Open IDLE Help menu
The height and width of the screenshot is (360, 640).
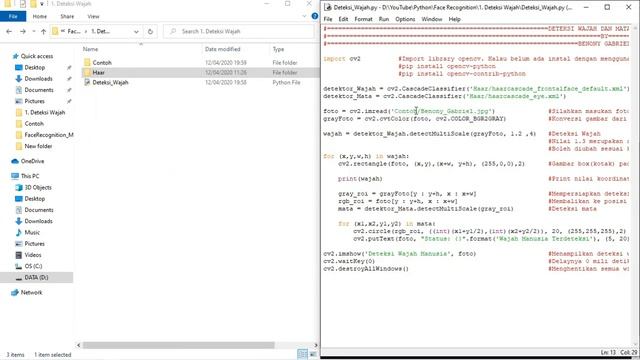454,19
